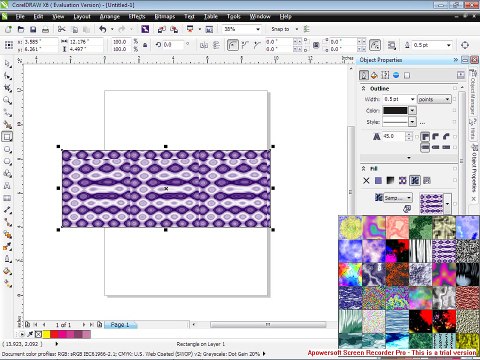Select the Polygon tool in toolbox
Screen dimensions: 480x360
[x=7, y=162]
